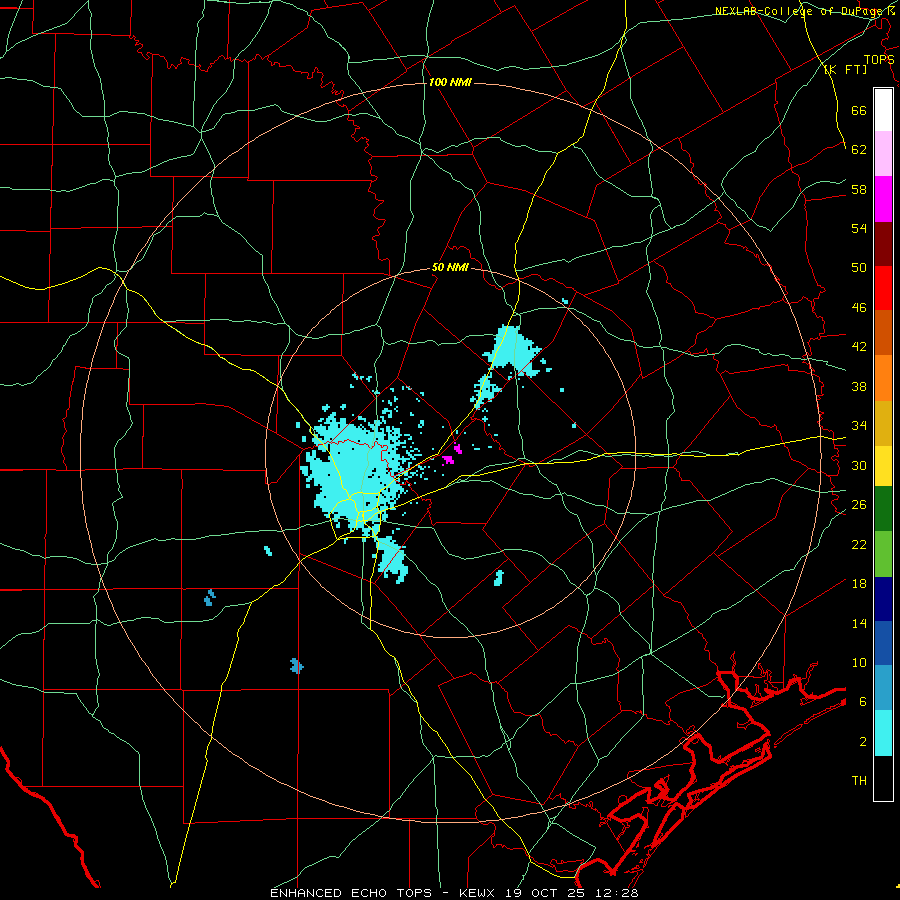Select the "50" scale label
900x900 pixels.
(859, 267)
